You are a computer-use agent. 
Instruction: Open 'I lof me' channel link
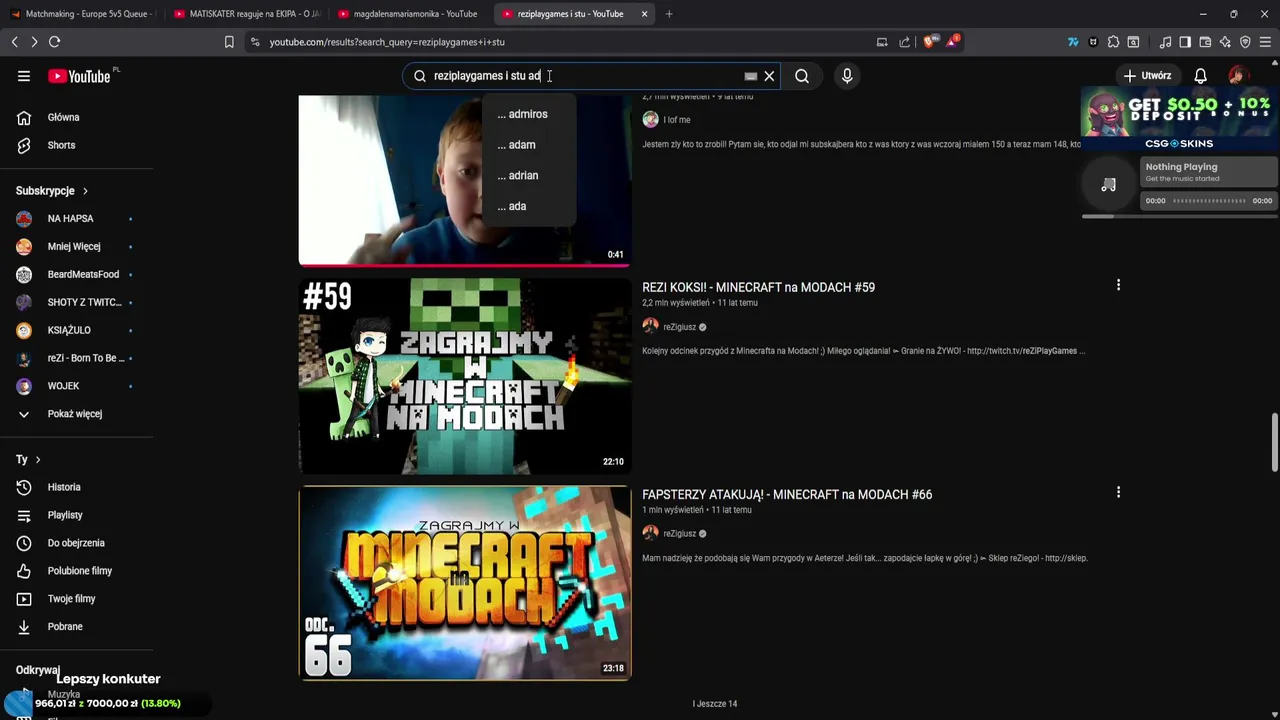click(x=677, y=120)
